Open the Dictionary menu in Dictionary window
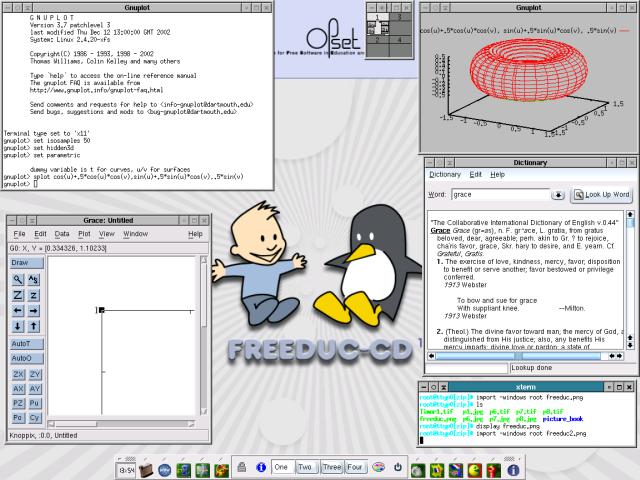The width and height of the screenshot is (640, 480). click(445, 175)
